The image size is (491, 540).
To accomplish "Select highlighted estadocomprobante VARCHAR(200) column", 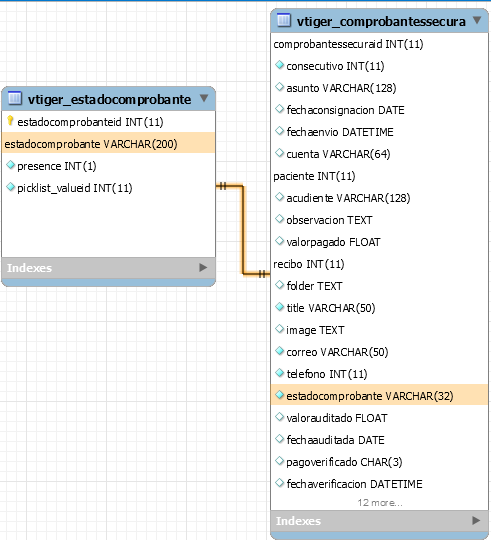I will 108,144.
